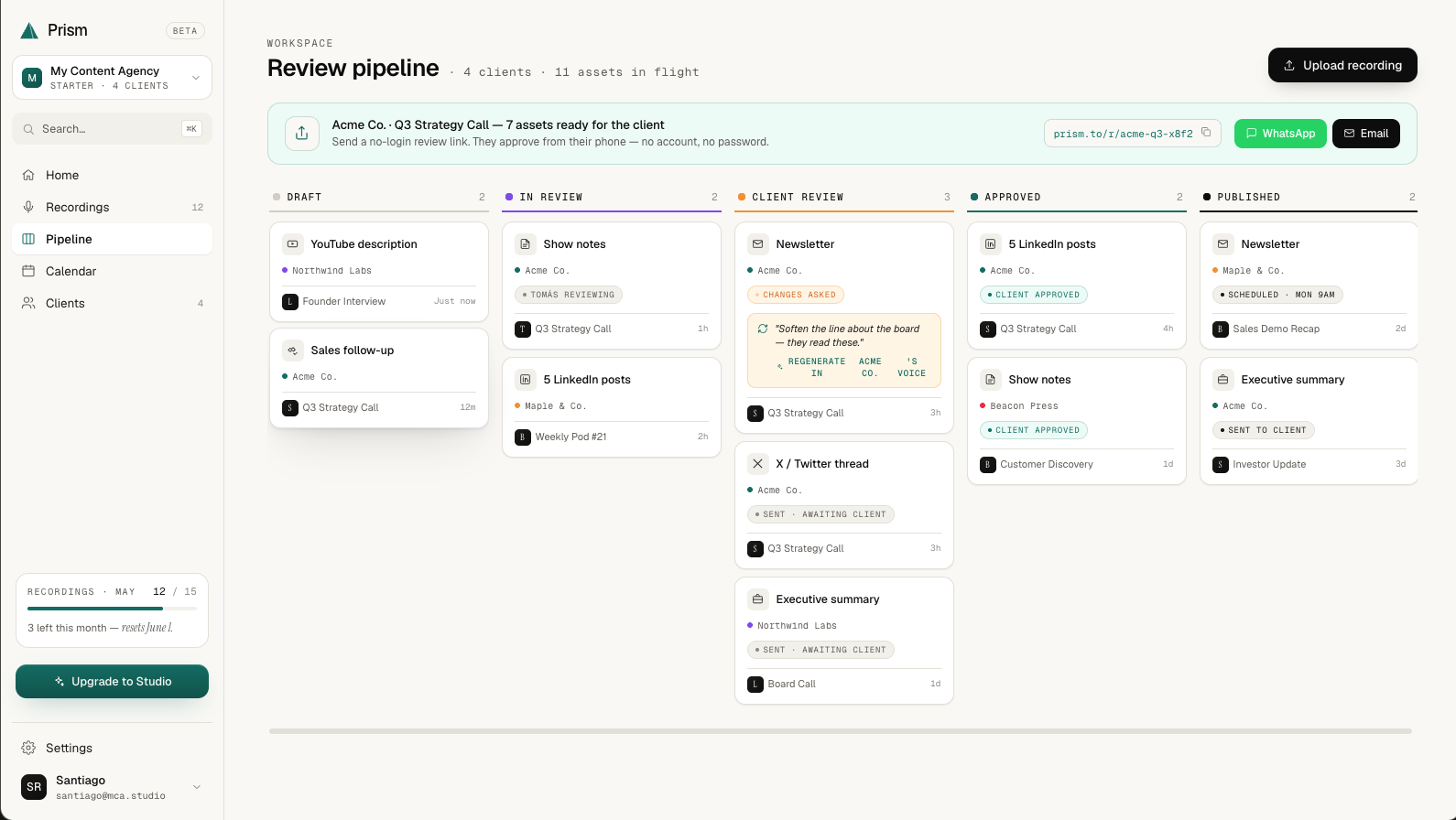Click the X / Twitter thread icon

[758, 464]
